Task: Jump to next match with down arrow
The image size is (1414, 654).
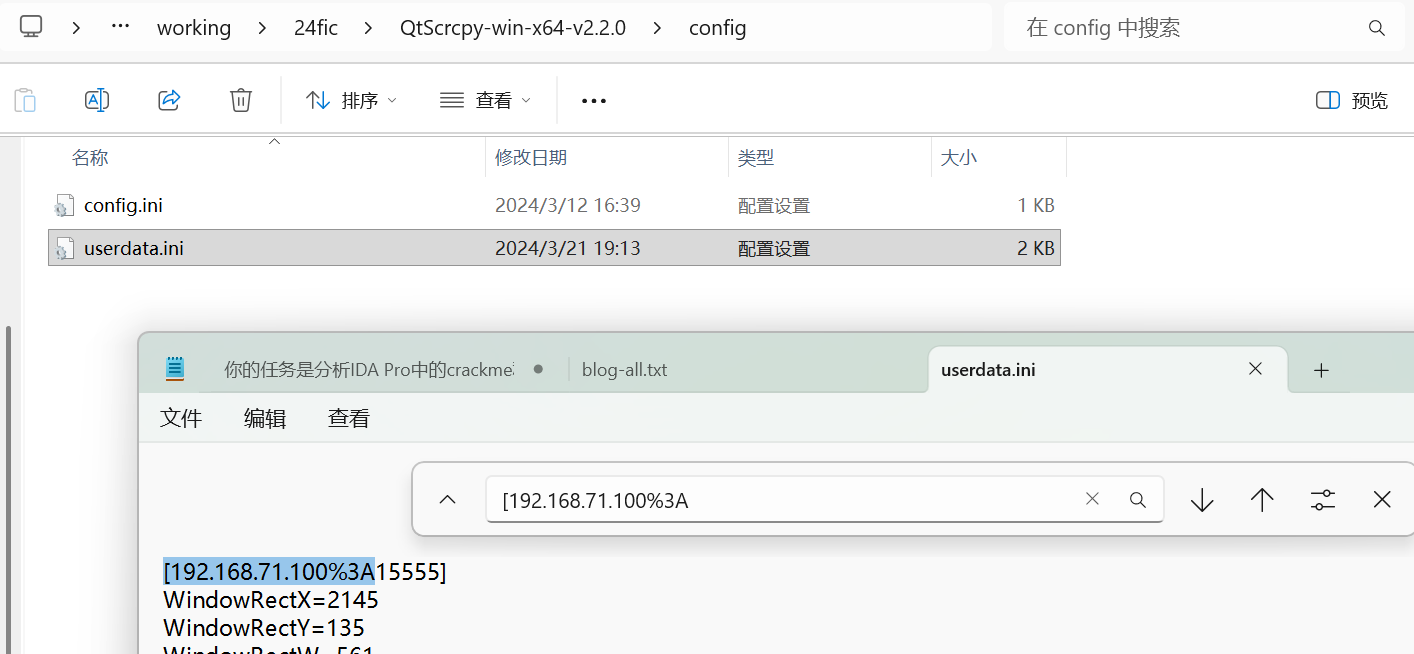Action: [x=1202, y=500]
